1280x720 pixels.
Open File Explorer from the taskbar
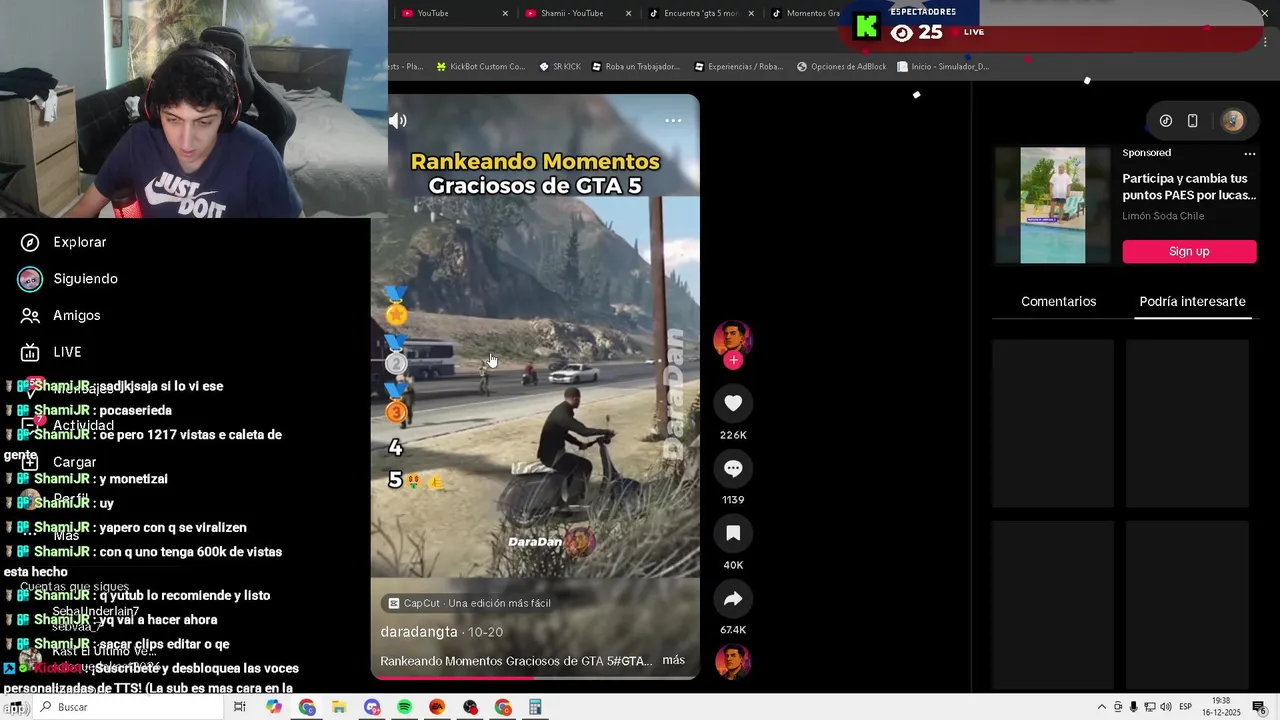(339, 707)
